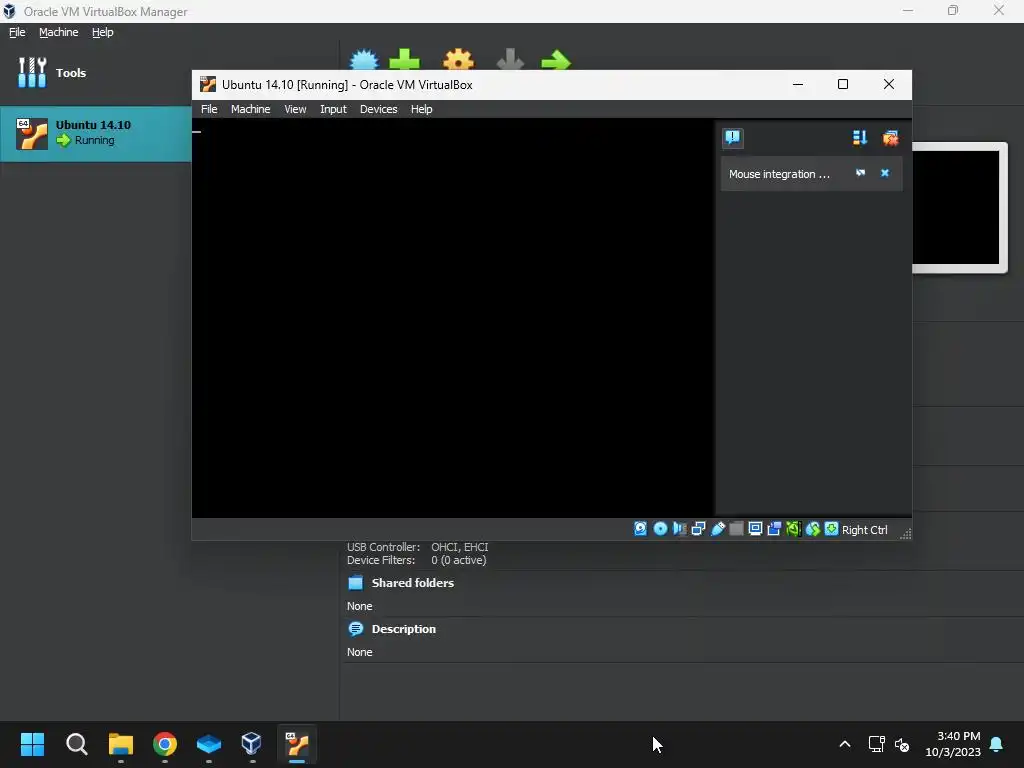Click the green plus Add toolbar icon

coord(404,59)
